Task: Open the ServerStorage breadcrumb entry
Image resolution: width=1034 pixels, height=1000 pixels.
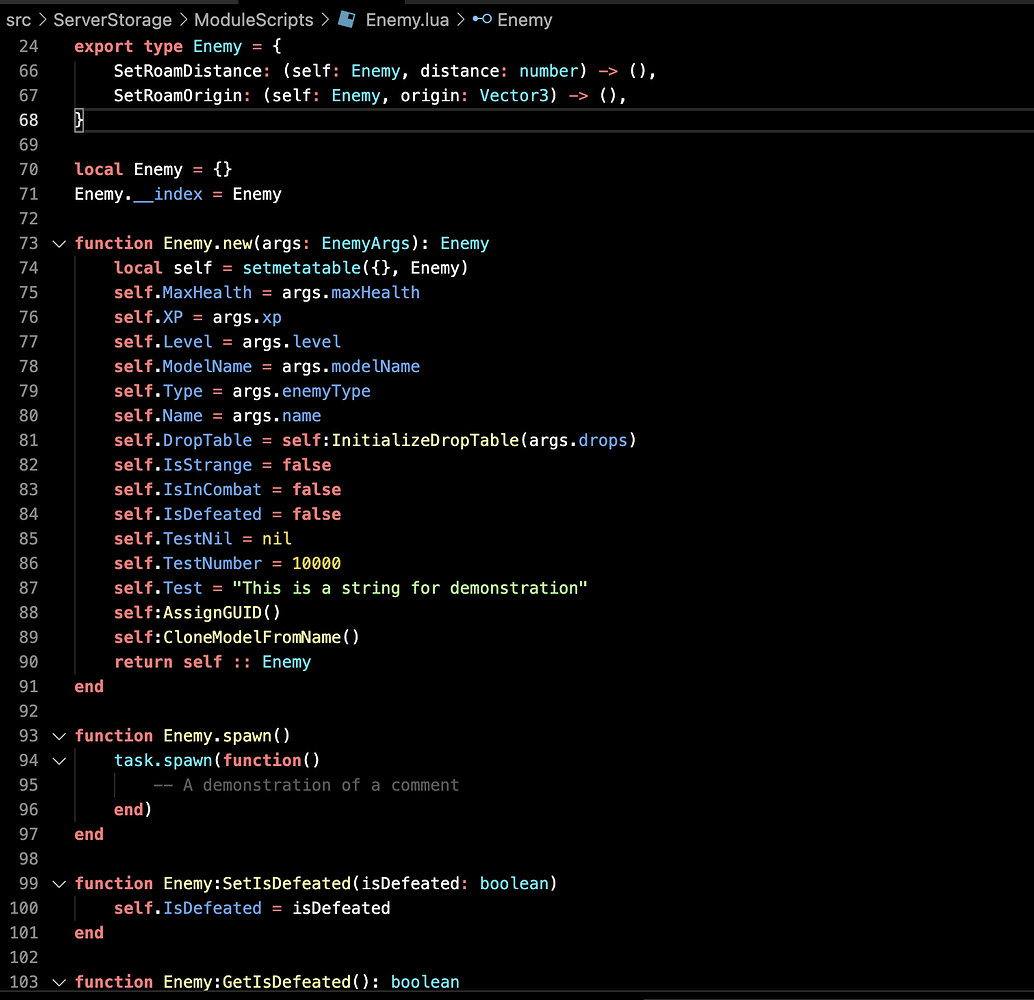Action: coord(112,19)
